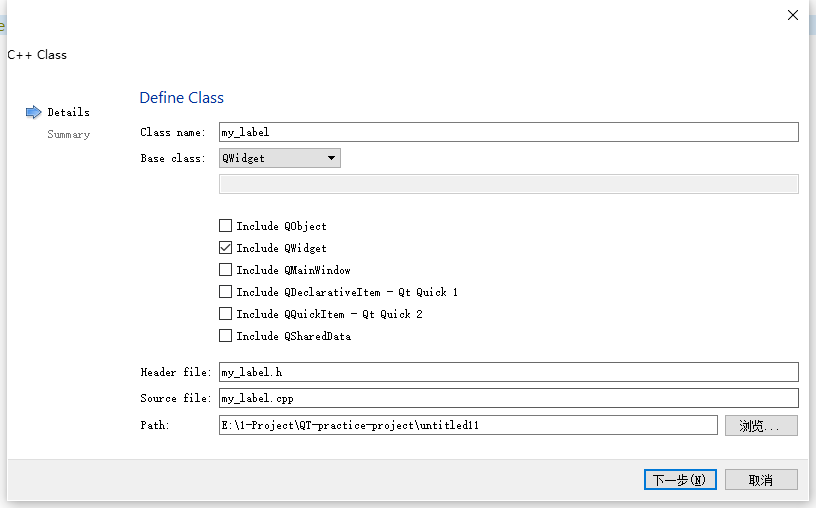
Task: Select the Details wizard step
Action: tap(68, 112)
